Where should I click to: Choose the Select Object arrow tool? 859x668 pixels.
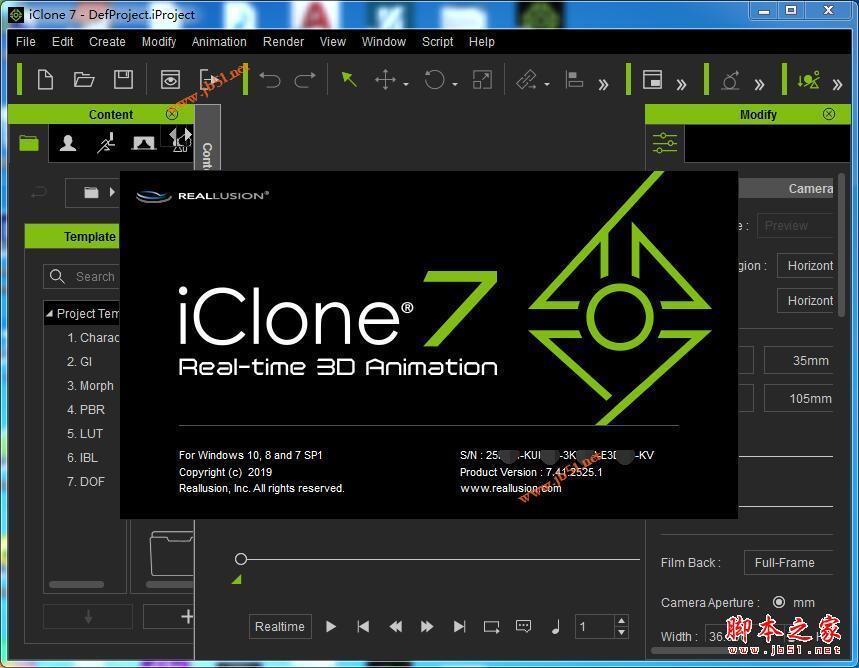[x=348, y=80]
